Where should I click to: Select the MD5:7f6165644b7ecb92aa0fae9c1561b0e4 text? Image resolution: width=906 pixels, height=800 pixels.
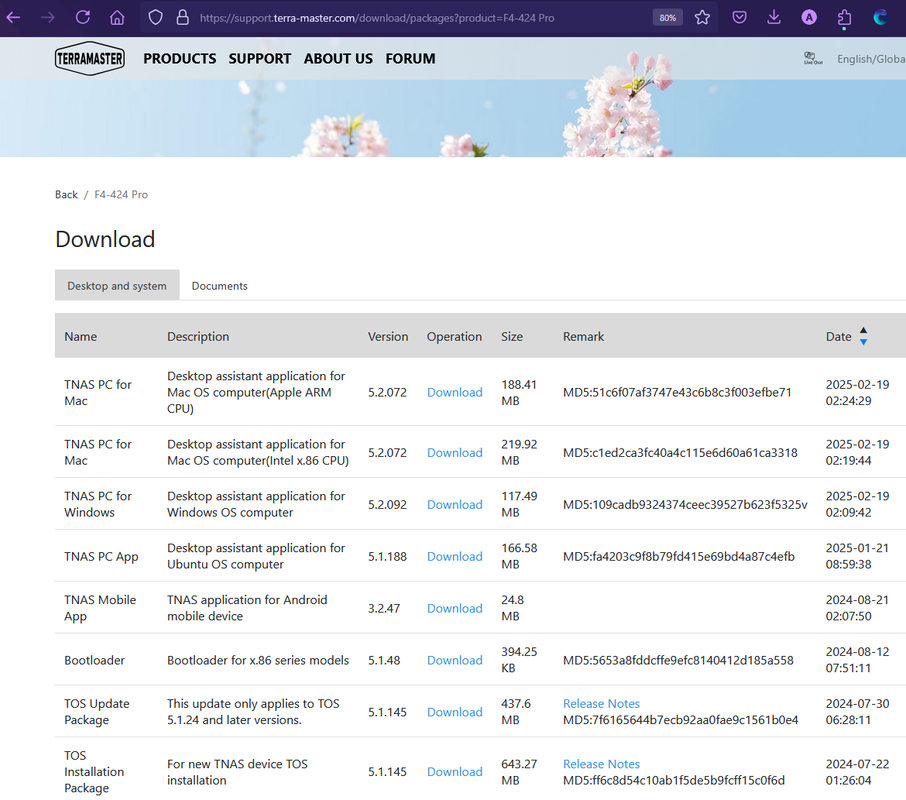click(681, 720)
